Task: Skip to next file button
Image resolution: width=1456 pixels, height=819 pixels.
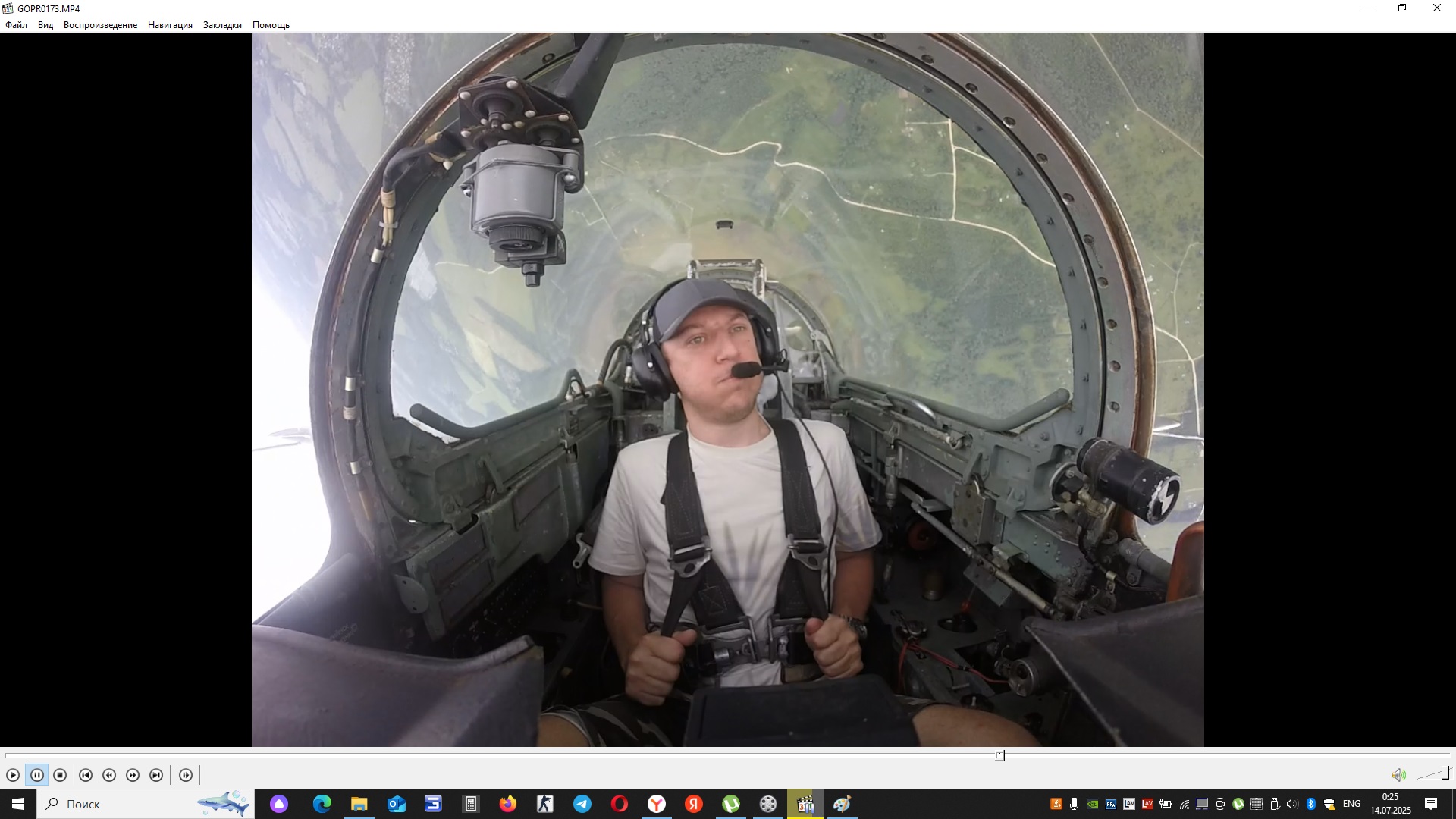Action: pos(156,775)
